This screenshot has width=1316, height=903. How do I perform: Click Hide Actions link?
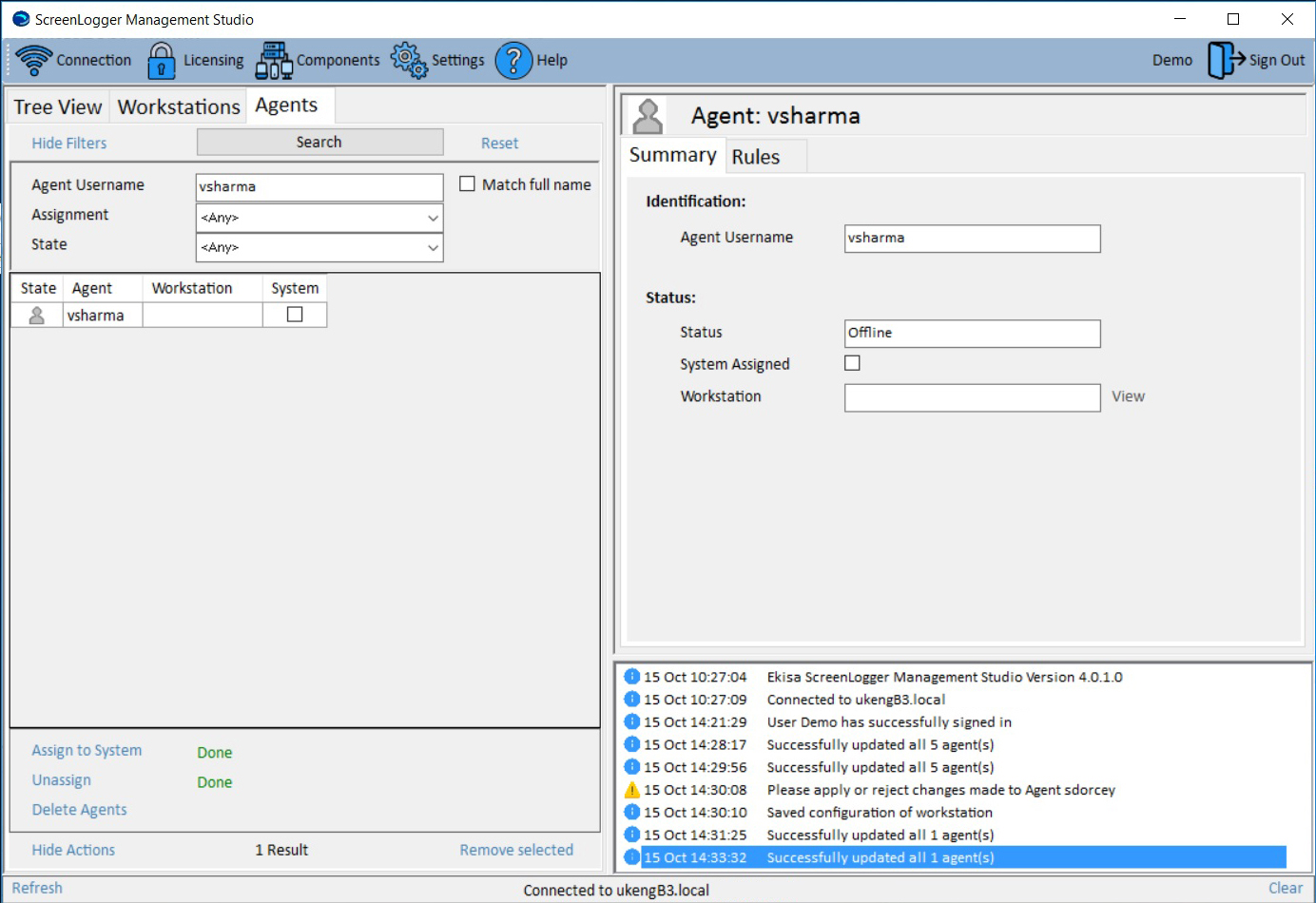point(73,850)
